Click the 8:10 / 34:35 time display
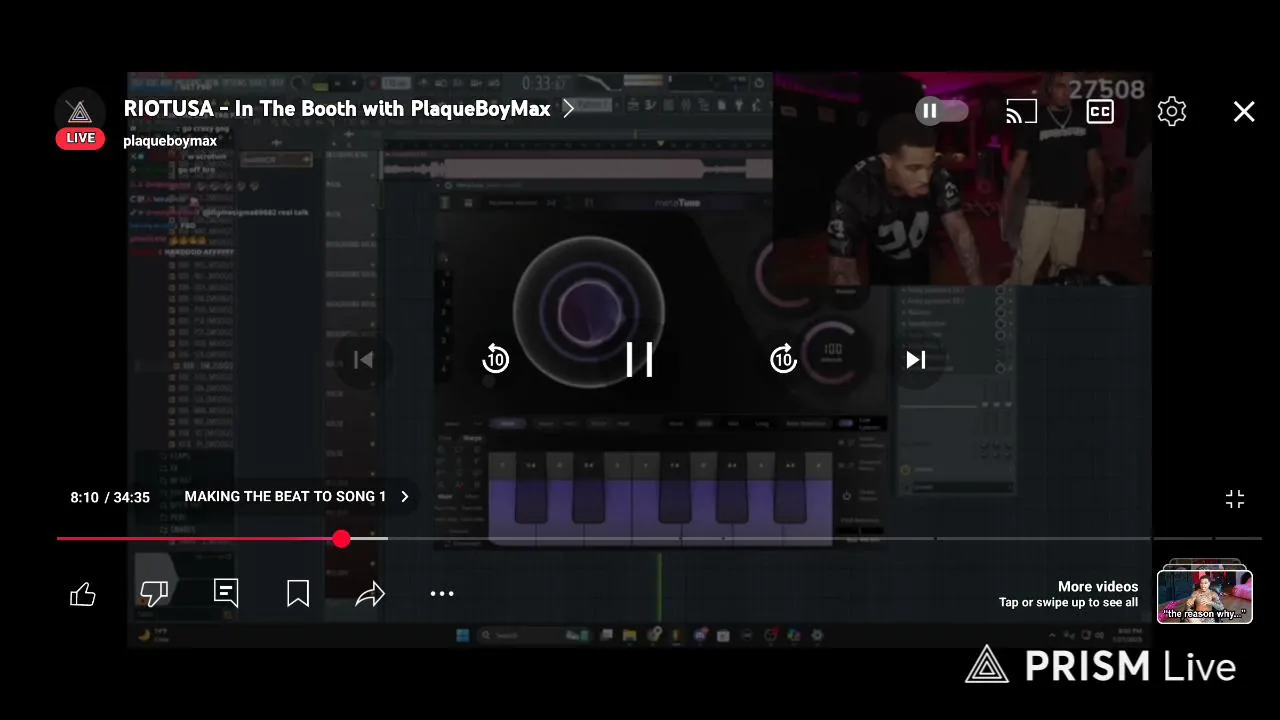The width and height of the screenshot is (1280, 720). click(x=110, y=497)
